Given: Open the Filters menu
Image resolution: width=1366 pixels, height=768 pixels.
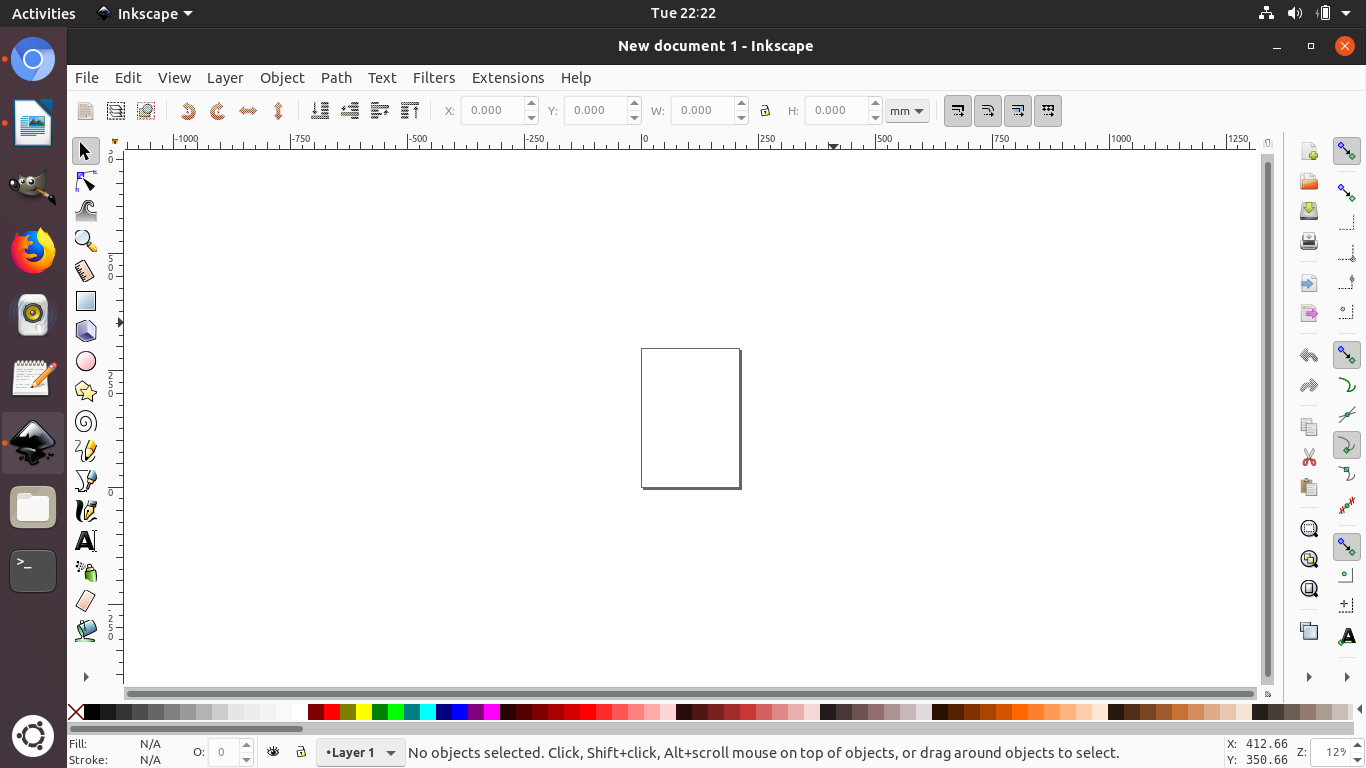Looking at the screenshot, I should click(434, 77).
